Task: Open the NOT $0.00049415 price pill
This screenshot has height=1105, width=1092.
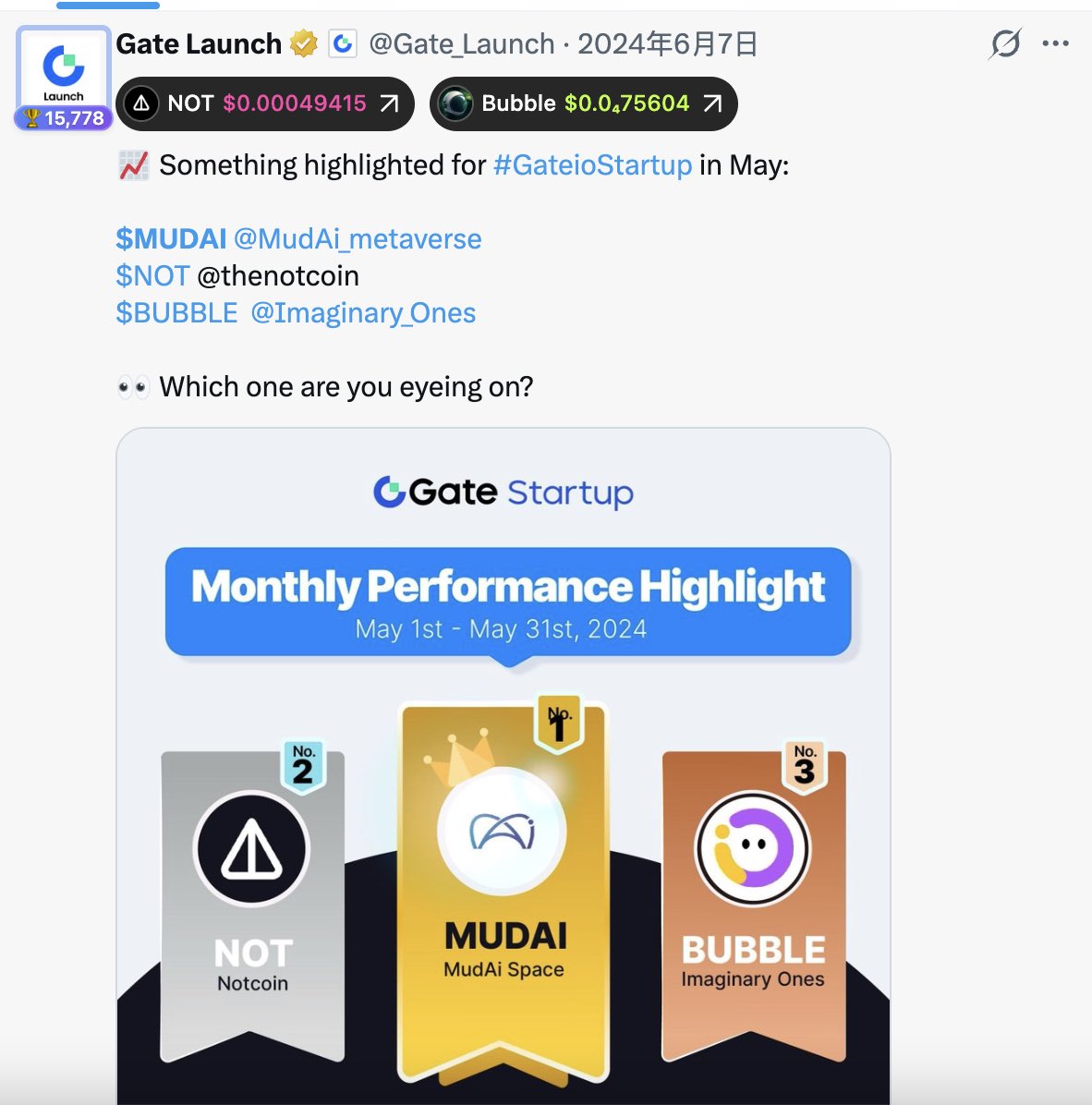Action: pyautogui.click(x=265, y=103)
